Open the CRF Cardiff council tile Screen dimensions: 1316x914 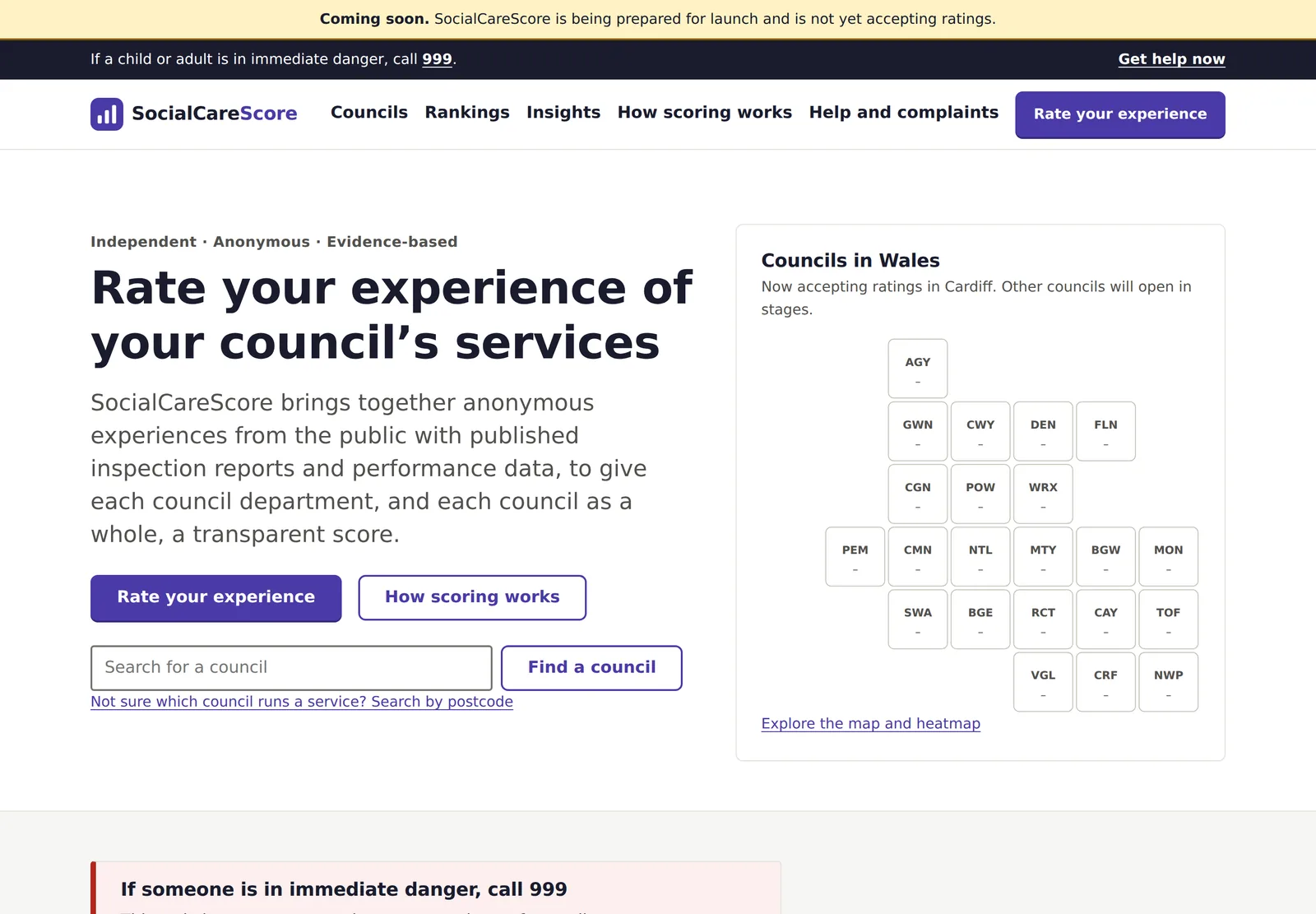coord(1105,682)
